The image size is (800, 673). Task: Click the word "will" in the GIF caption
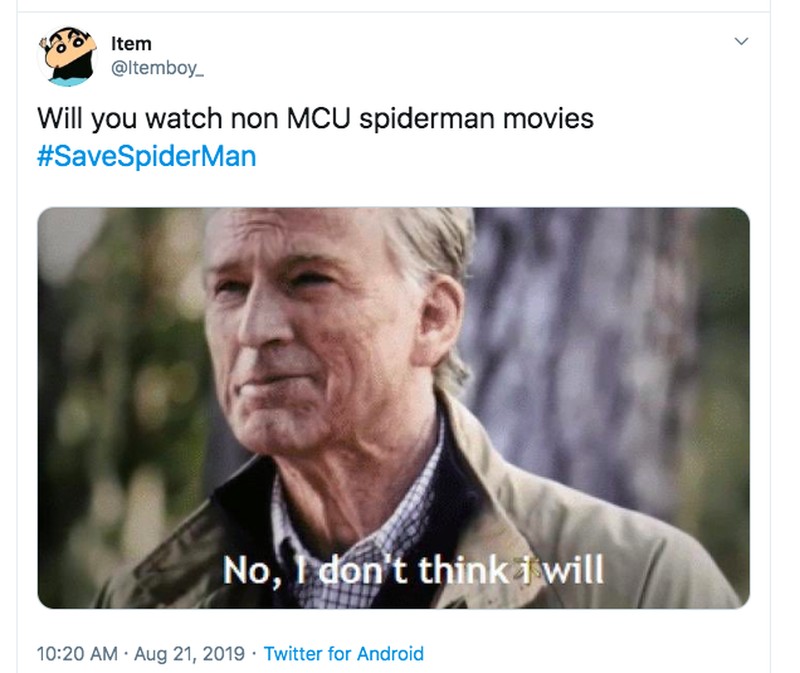[571, 570]
